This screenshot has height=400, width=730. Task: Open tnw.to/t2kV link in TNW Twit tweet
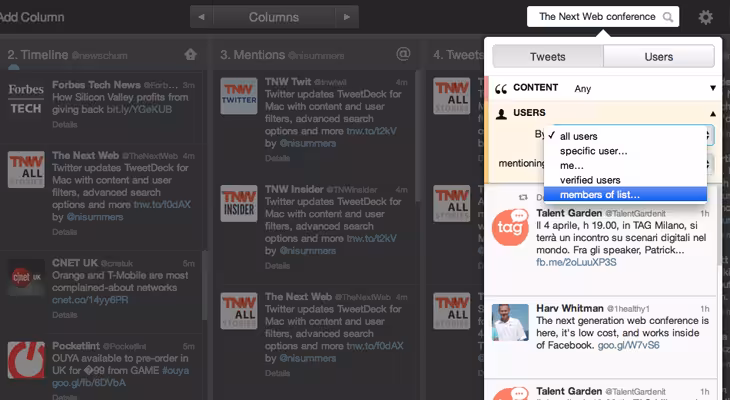pos(372,131)
